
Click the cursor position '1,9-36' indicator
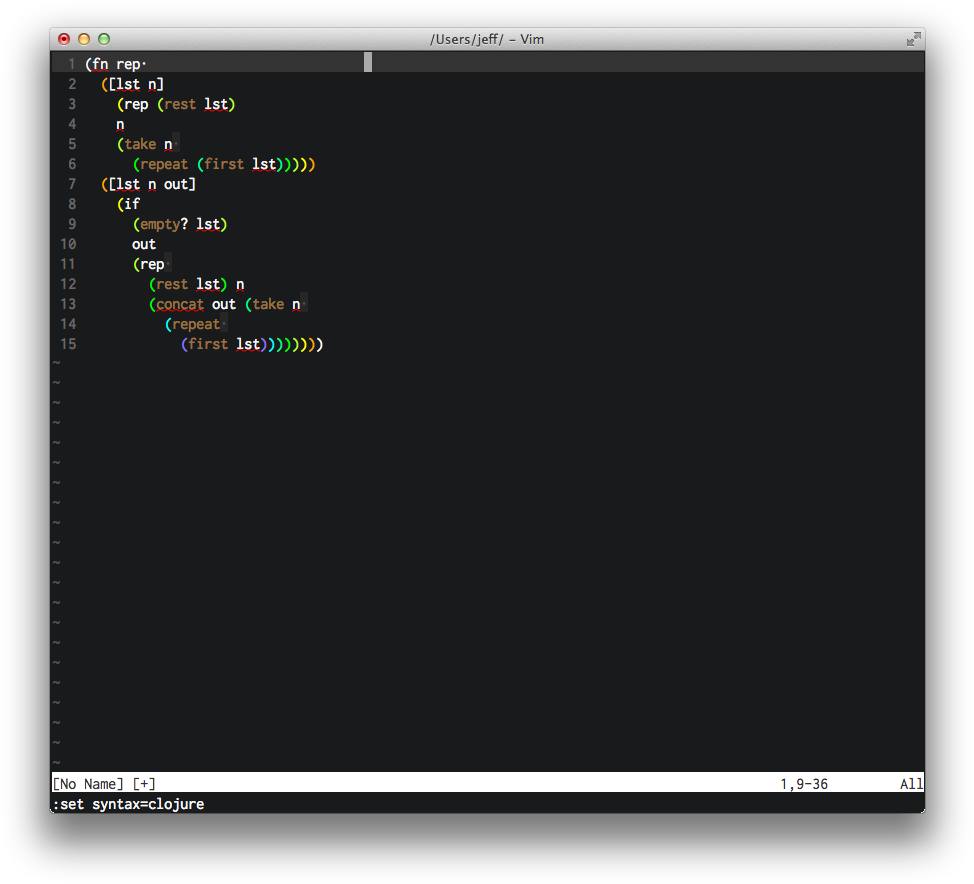(x=804, y=784)
